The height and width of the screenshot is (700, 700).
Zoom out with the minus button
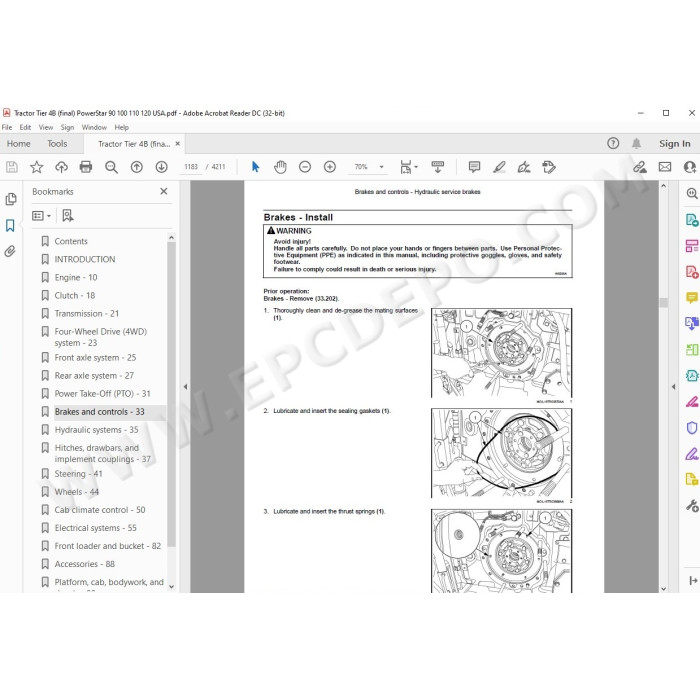(x=305, y=167)
